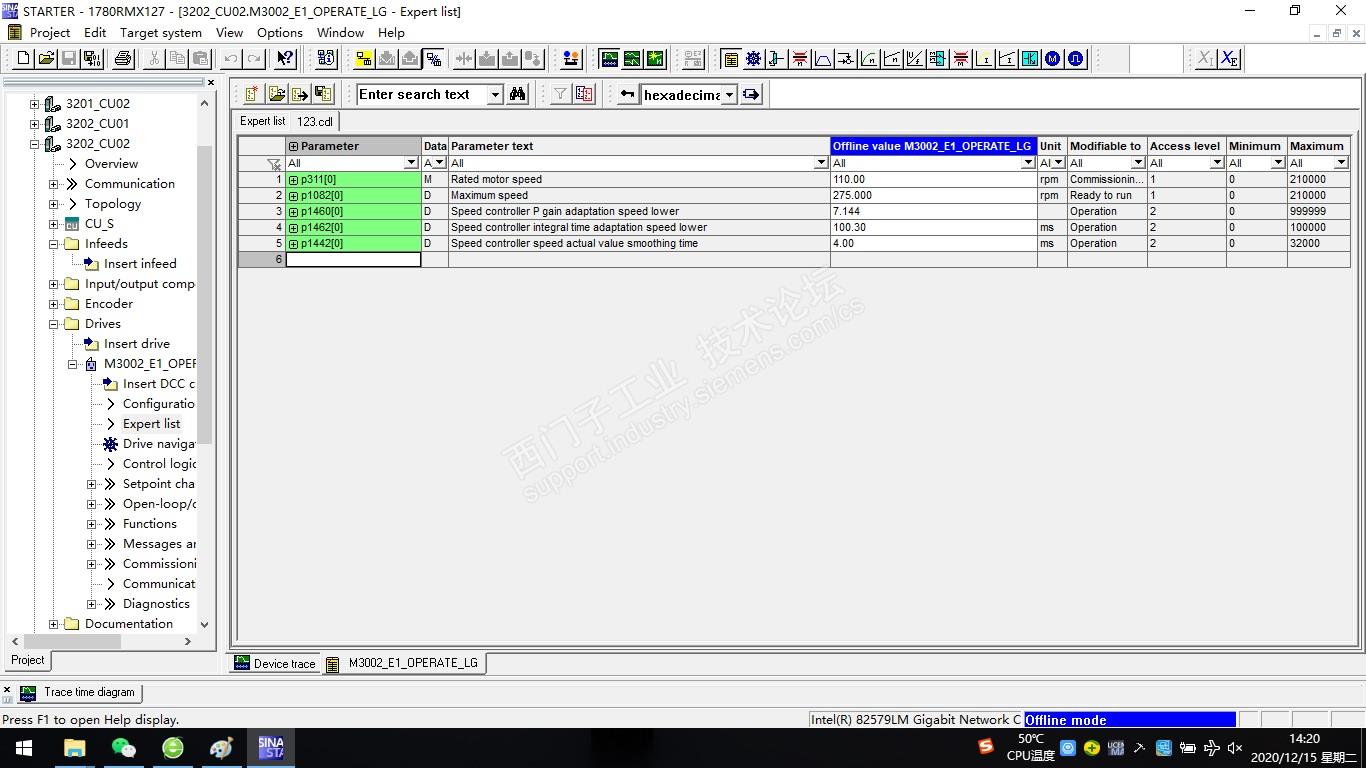Expand the 3201_CU02 tree node
The width and height of the screenshot is (1366, 768).
point(34,104)
